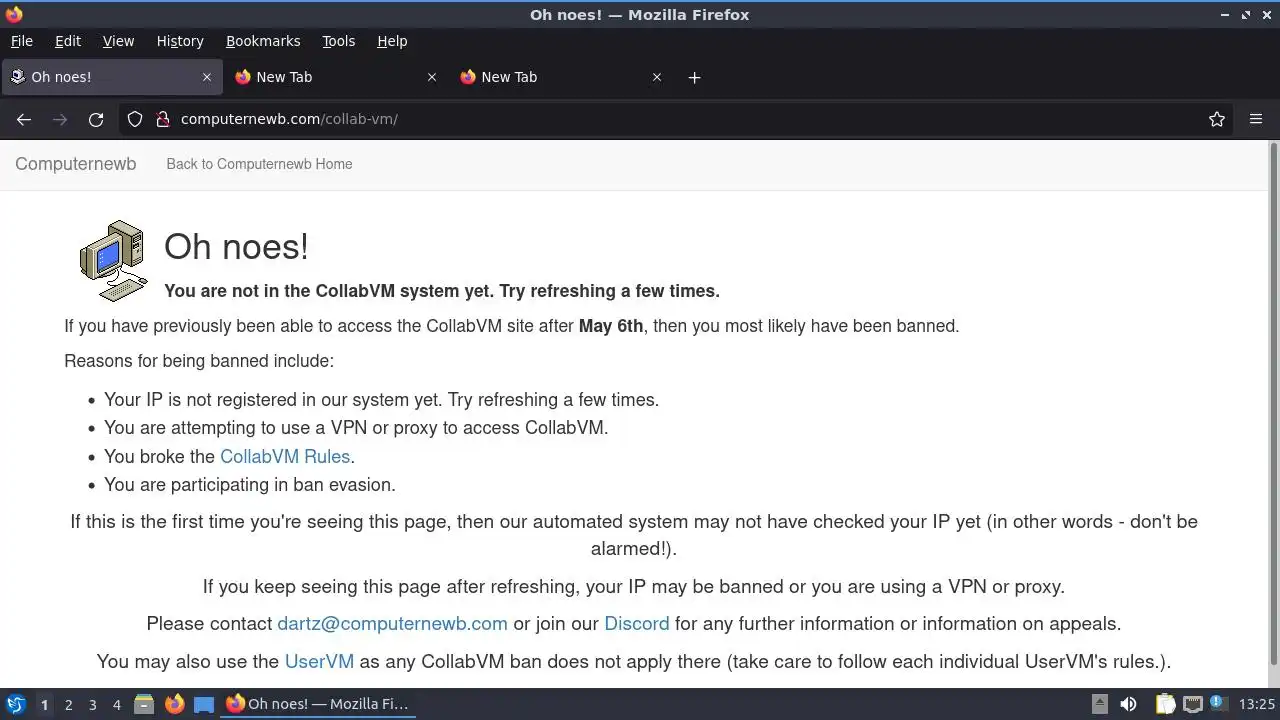Image resolution: width=1280 pixels, height=720 pixels.
Task: Click the computer illustration image
Action: [x=113, y=260]
